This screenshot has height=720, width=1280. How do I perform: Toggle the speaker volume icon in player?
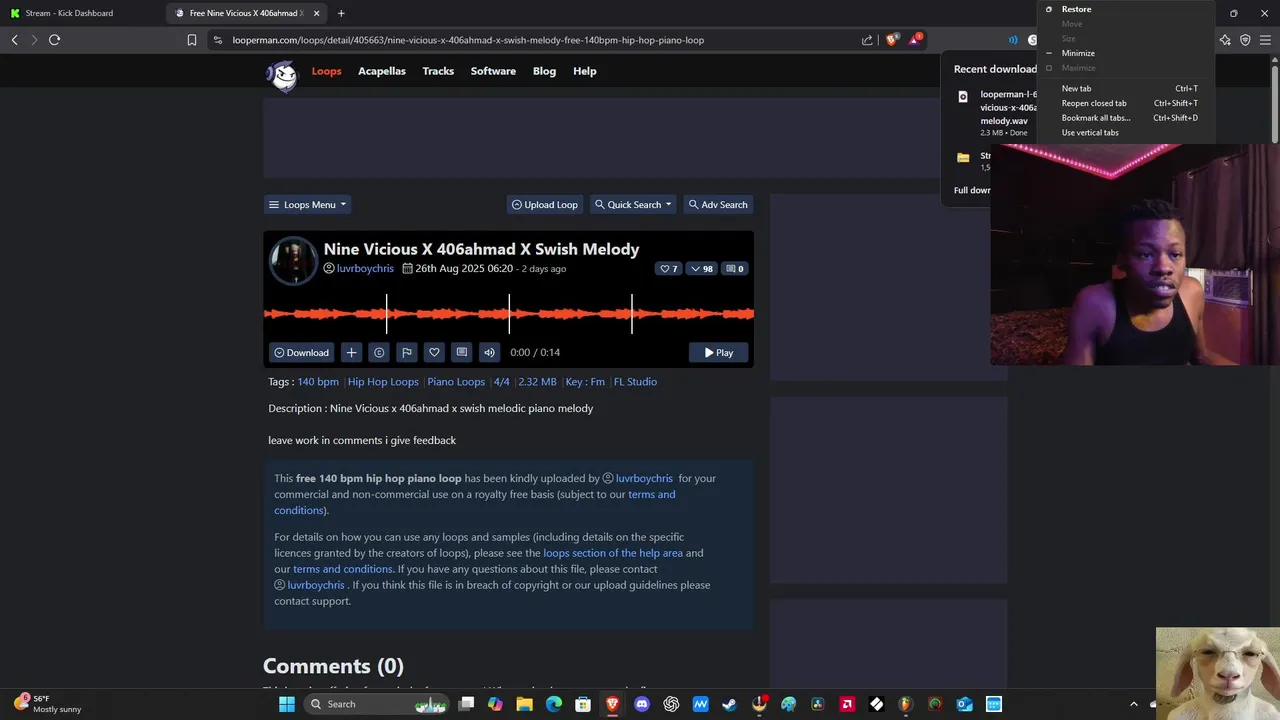click(x=489, y=352)
